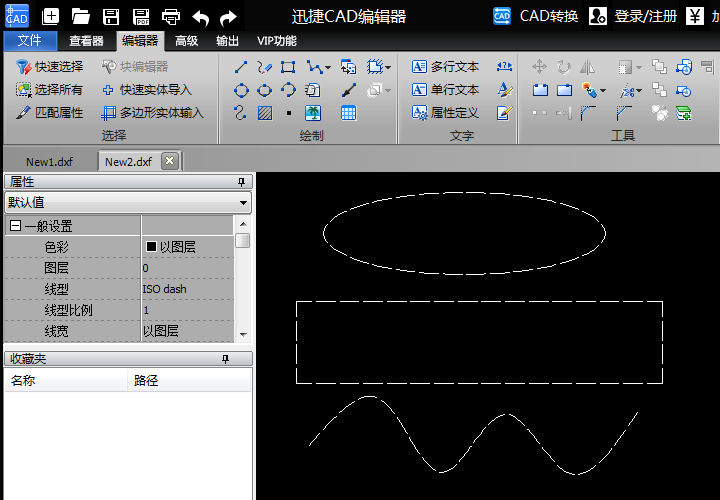Open the 图层 value 0 field
The width and height of the screenshot is (720, 500).
click(x=187, y=268)
